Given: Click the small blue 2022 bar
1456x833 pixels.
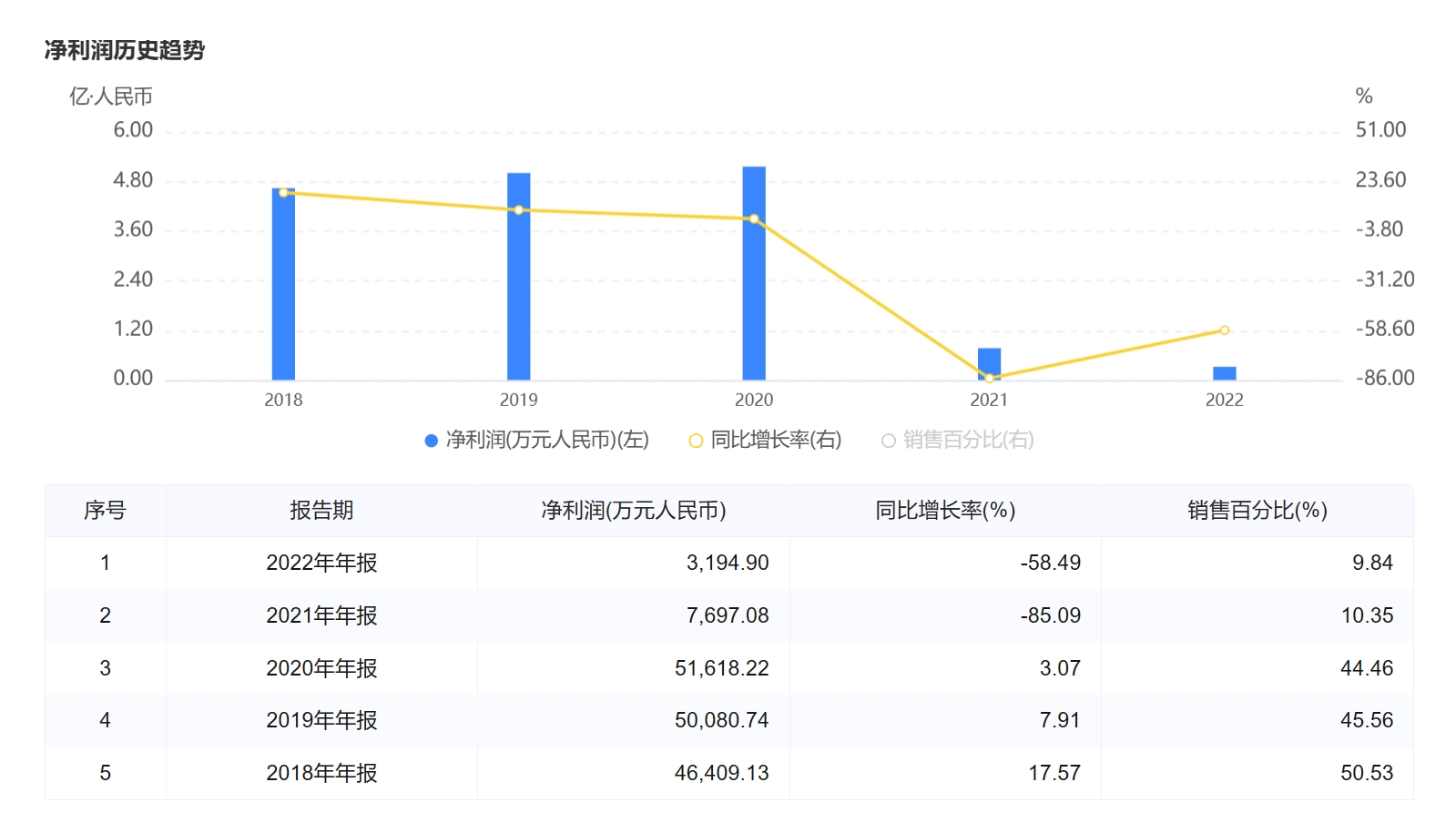Looking at the screenshot, I should coord(1224,373).
